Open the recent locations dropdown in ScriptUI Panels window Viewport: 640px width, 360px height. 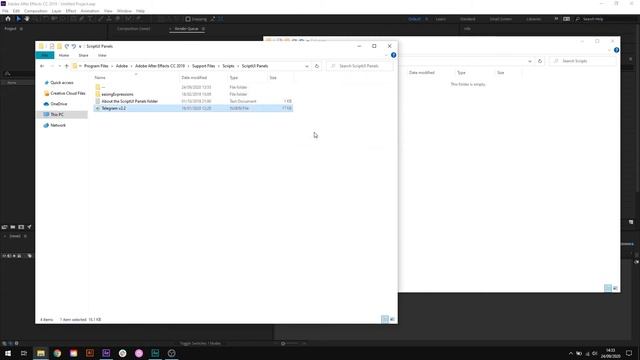tap(60, 66)
